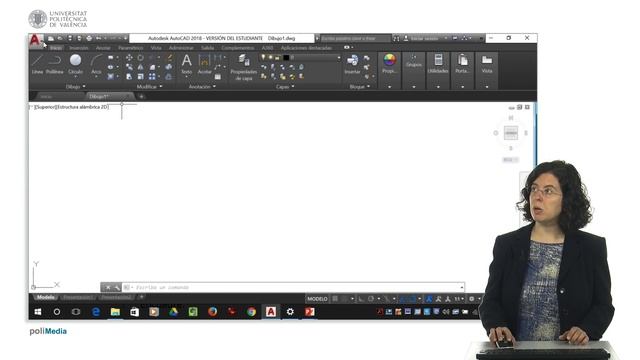640x360 pixels.
Task: Select the Polilínea tool
Action: tap(54, 64)
